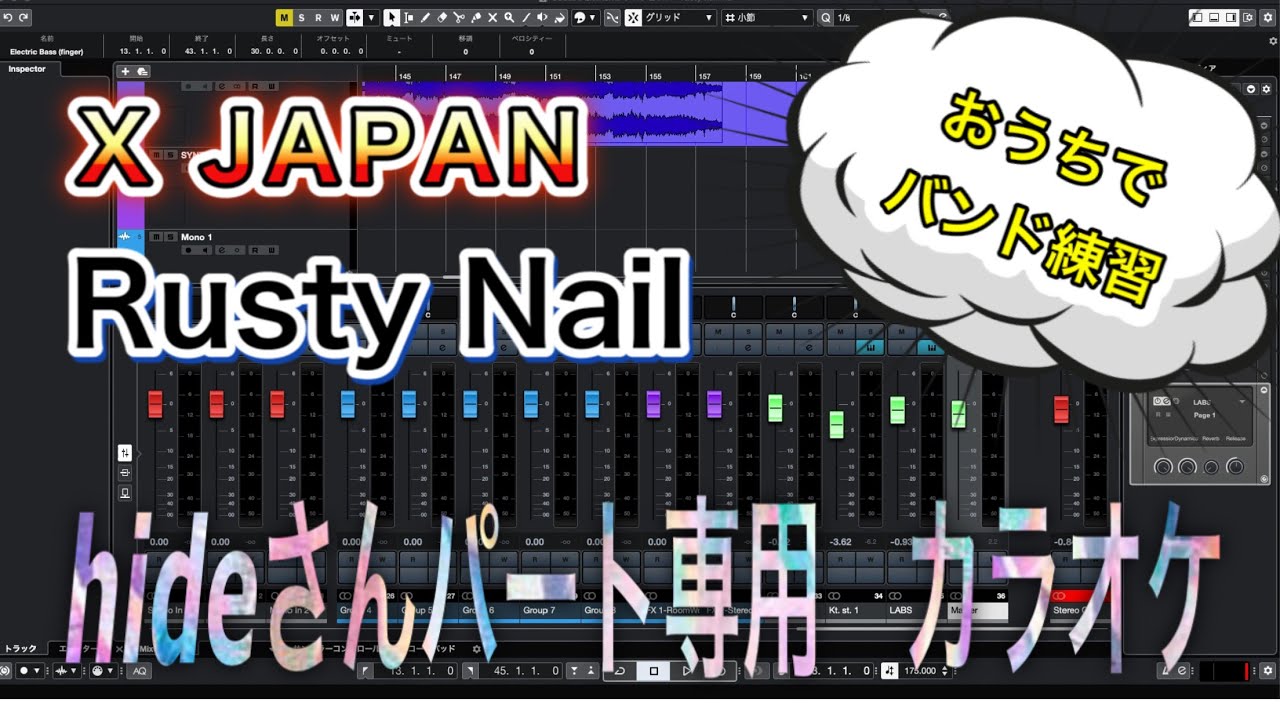Toggle the Lower Zone visibility

pyautogui.click(x=1213, y=17)
